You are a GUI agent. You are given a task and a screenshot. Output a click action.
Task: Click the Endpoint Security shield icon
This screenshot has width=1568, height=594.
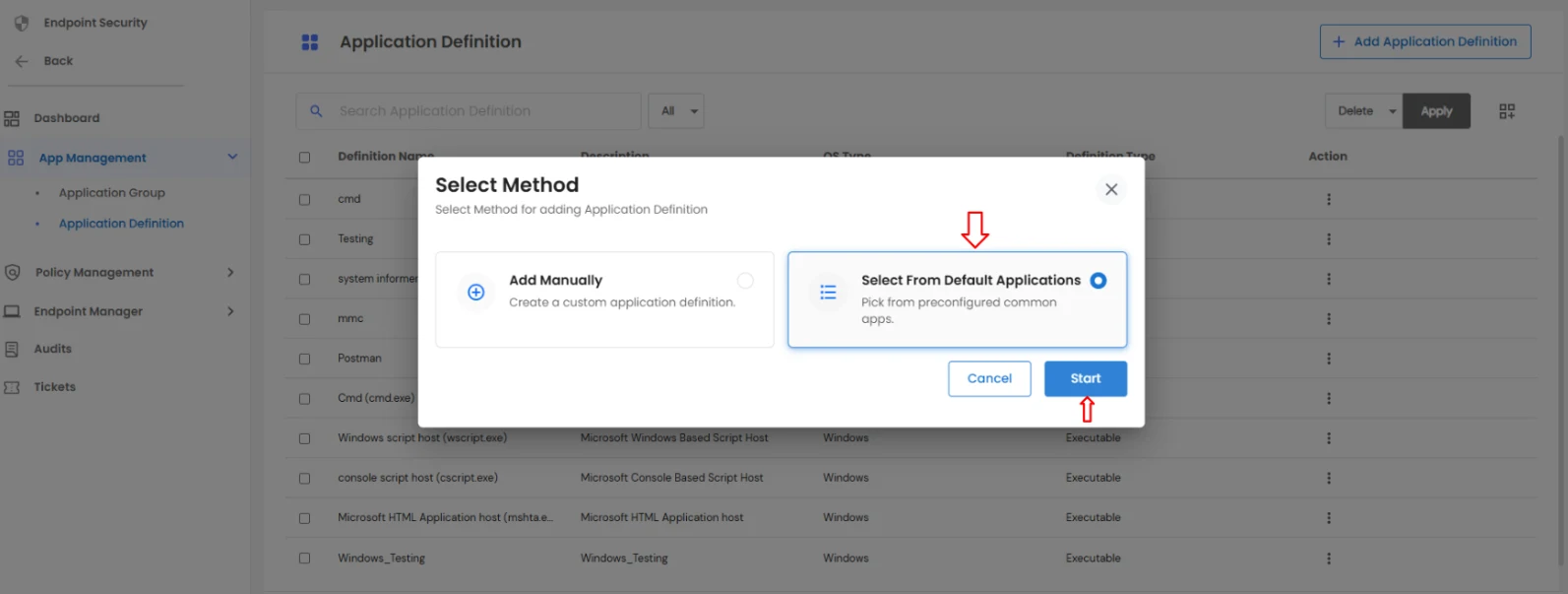(21, 22)
